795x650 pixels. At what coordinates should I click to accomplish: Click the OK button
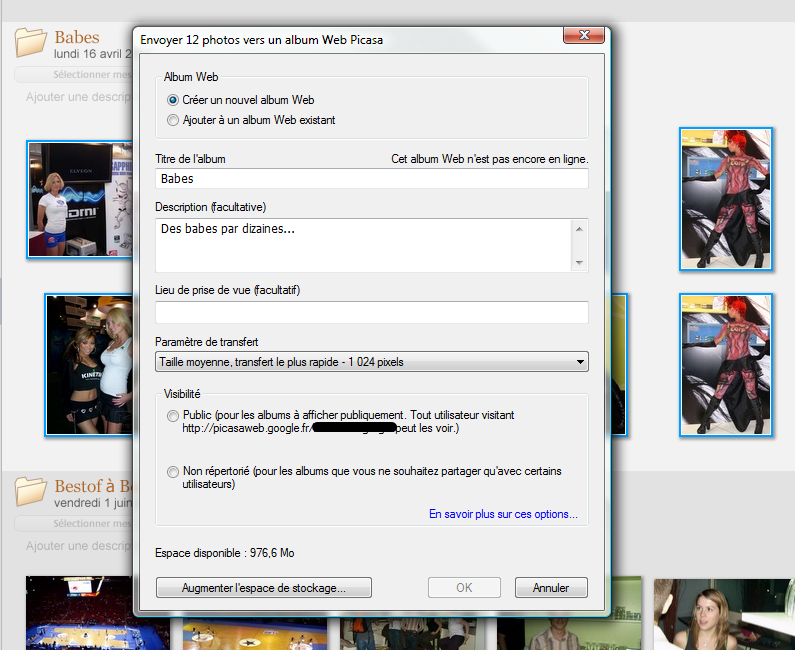click(x=464, y=588)
